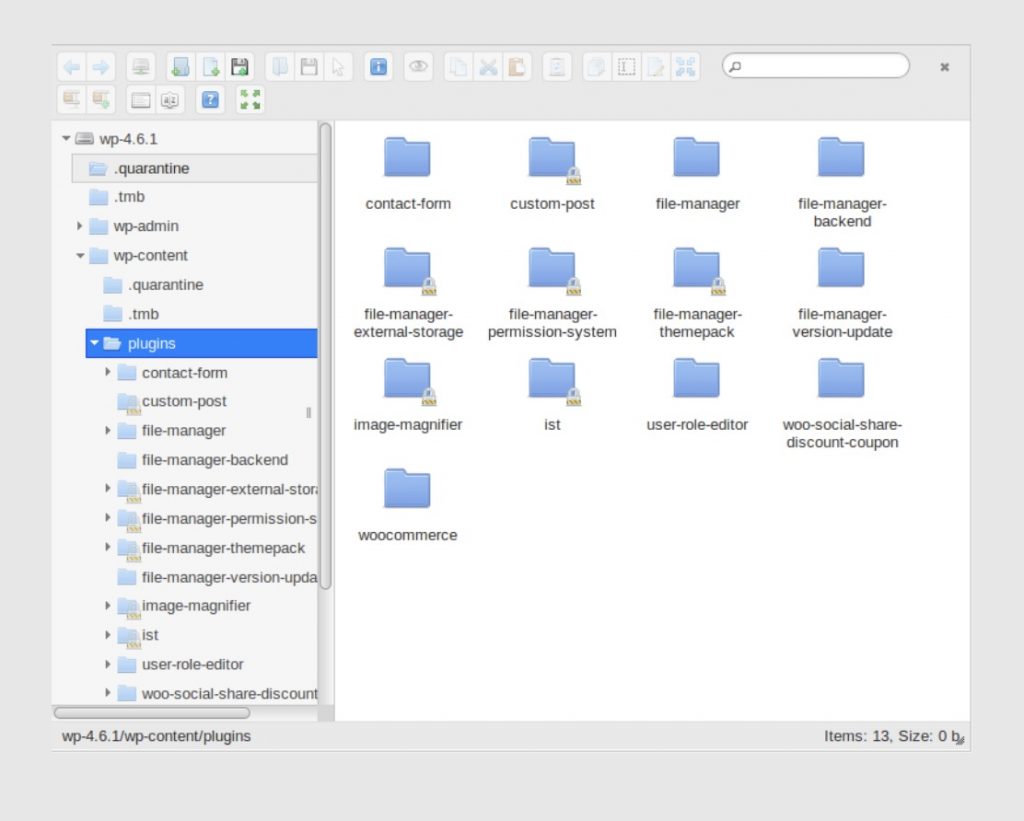Select woo-social-share-discount in the tree

pos(215,694)
